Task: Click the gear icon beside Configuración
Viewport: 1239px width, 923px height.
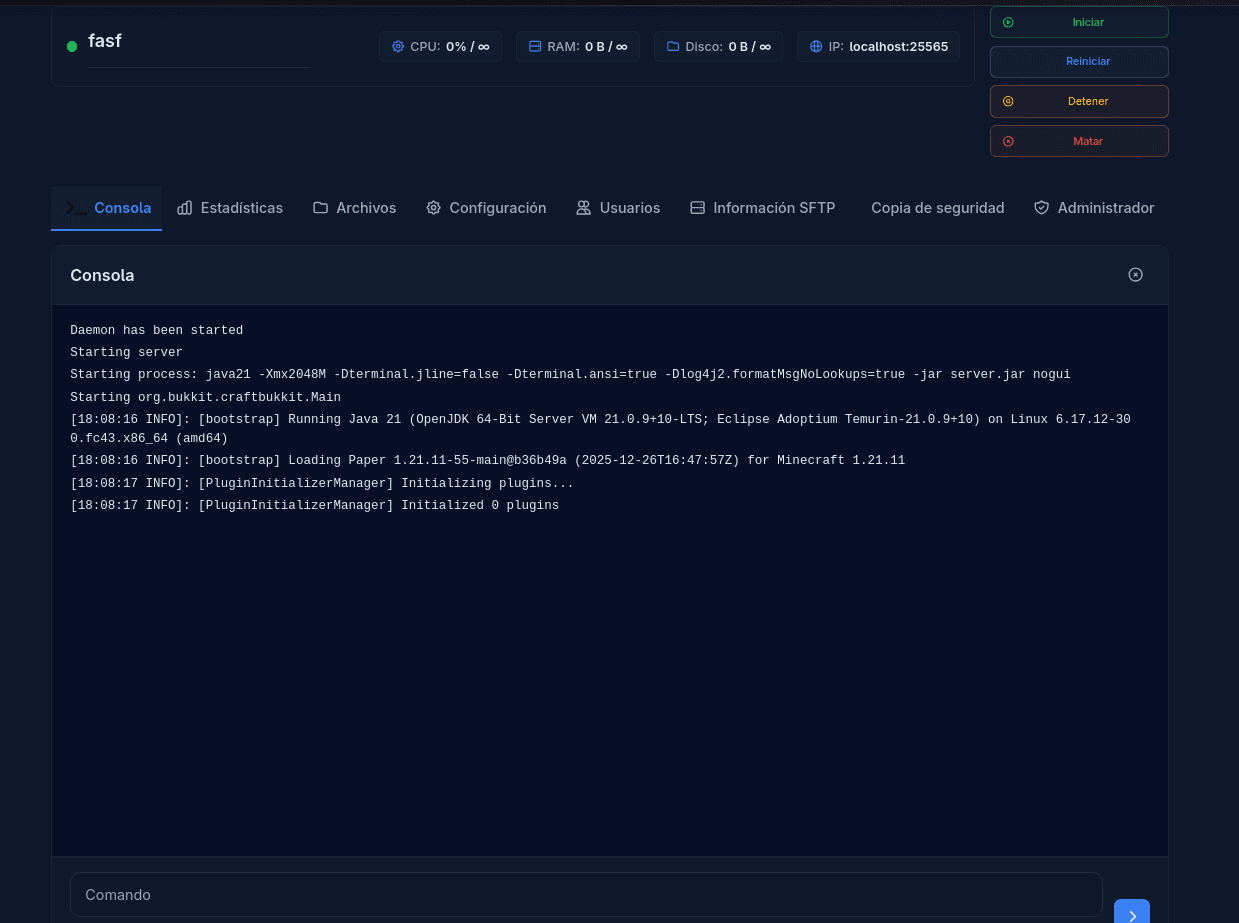Action: [433, 208]
